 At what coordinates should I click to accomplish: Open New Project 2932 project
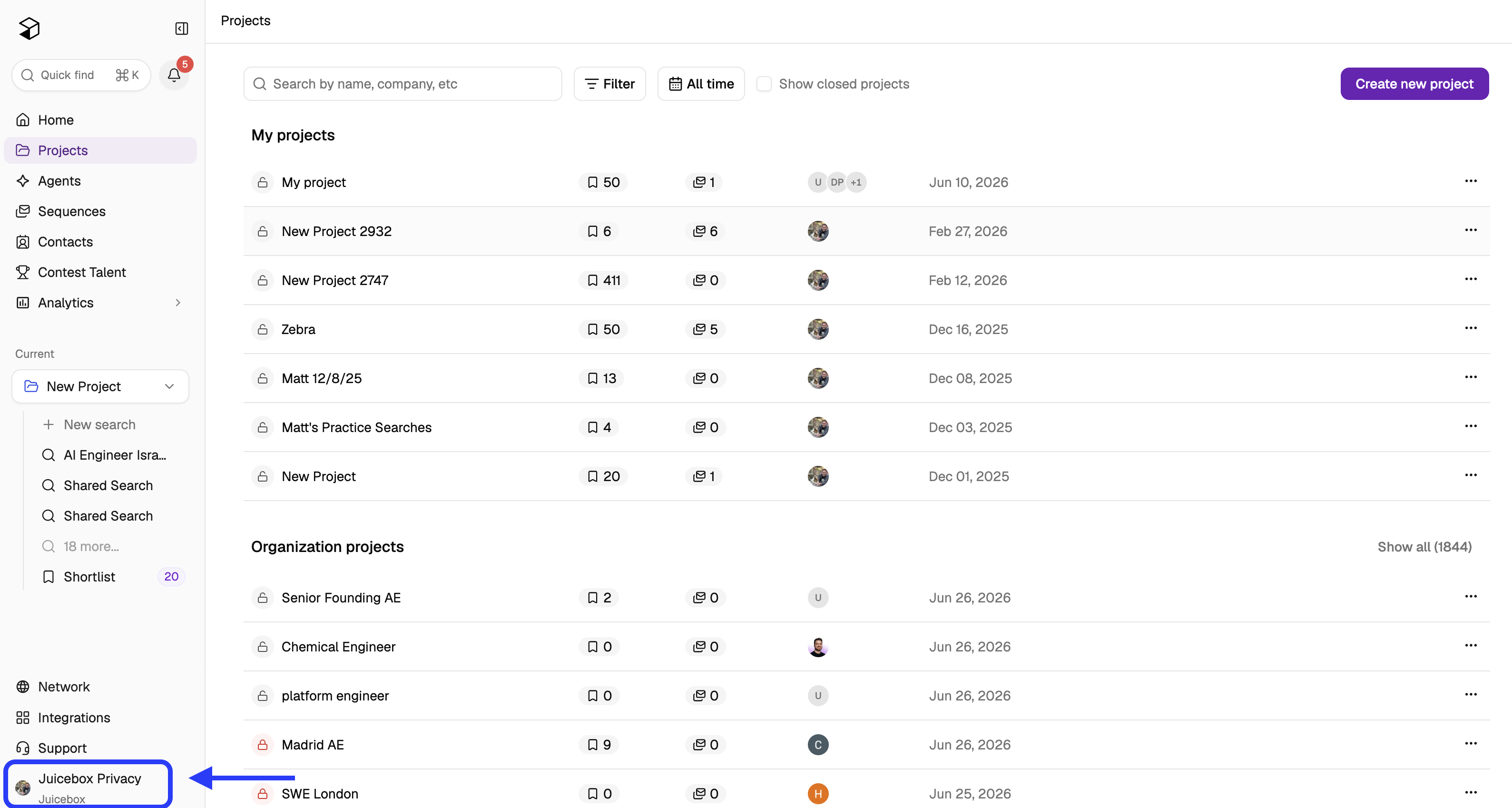point(336,231)
